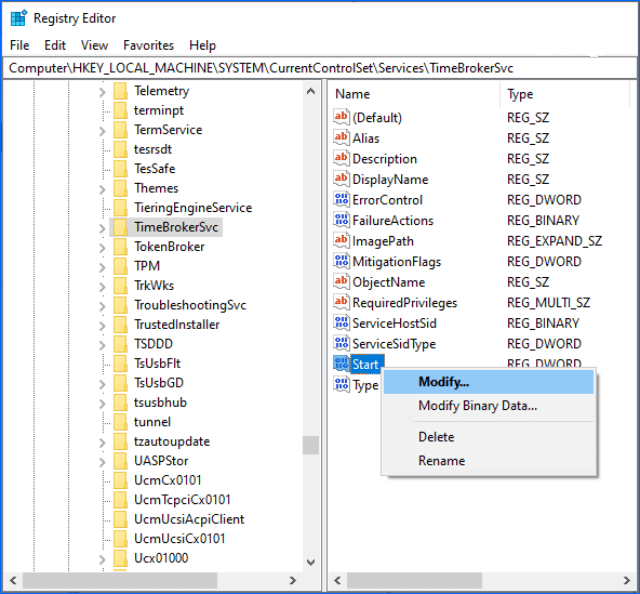Select the UcmTcpciCx0101 key
The image size is (640, 594).
(x=182, y=500)
